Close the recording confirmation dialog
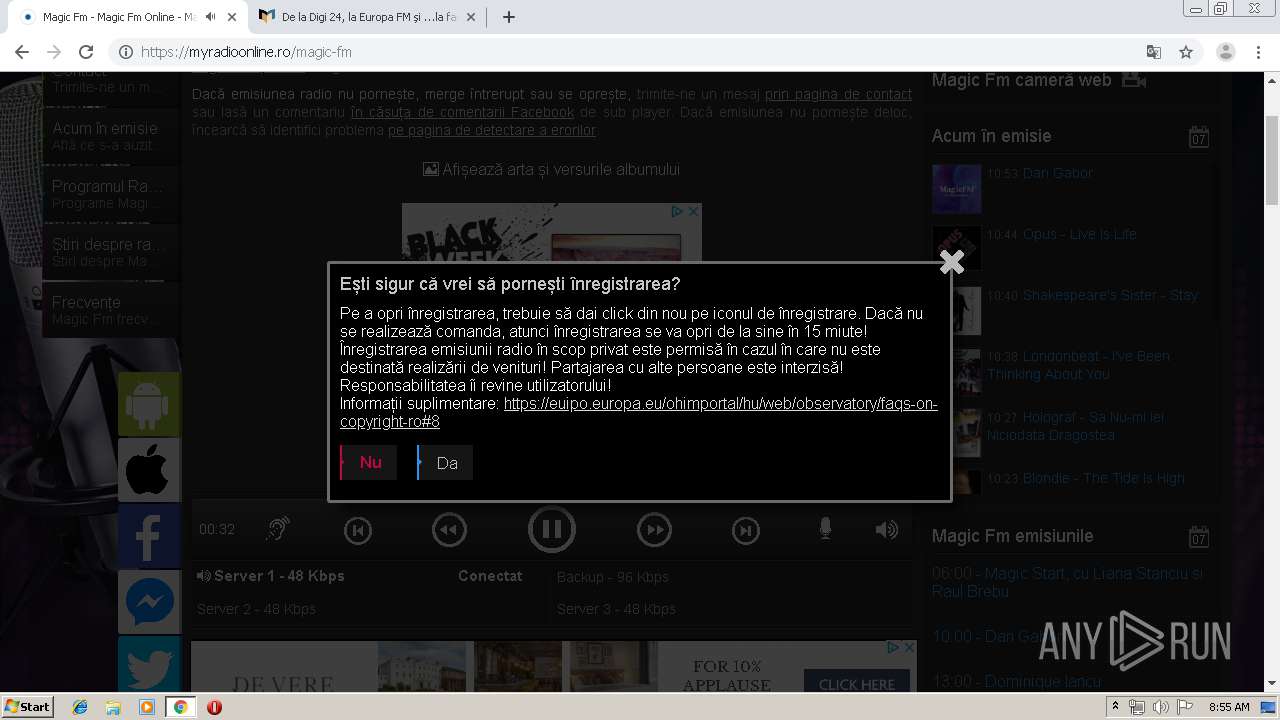 pos(952,262)
